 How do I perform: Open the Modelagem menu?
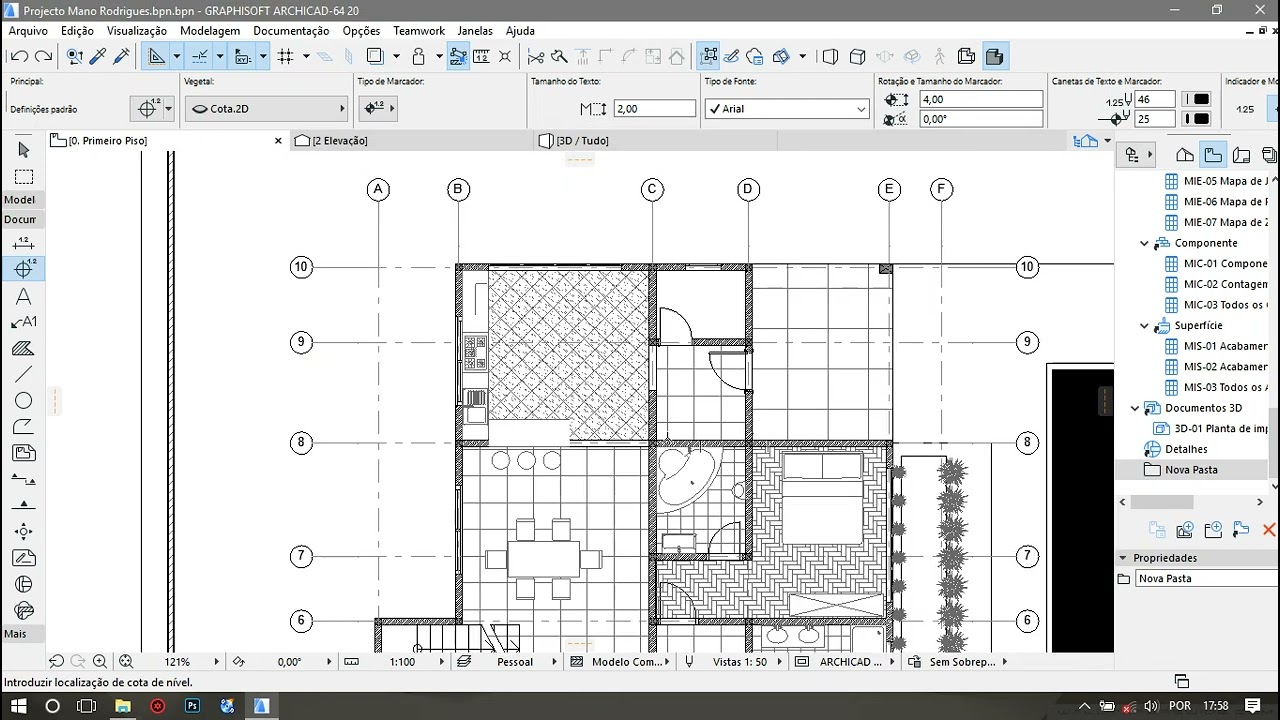pyautogui.click(x=210, y=31)
